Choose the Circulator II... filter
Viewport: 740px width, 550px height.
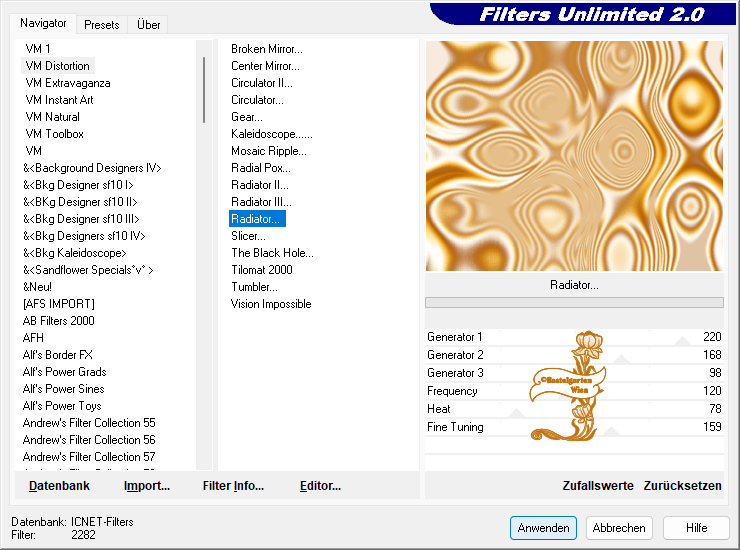pyautogui.click(x=262, y=83)
